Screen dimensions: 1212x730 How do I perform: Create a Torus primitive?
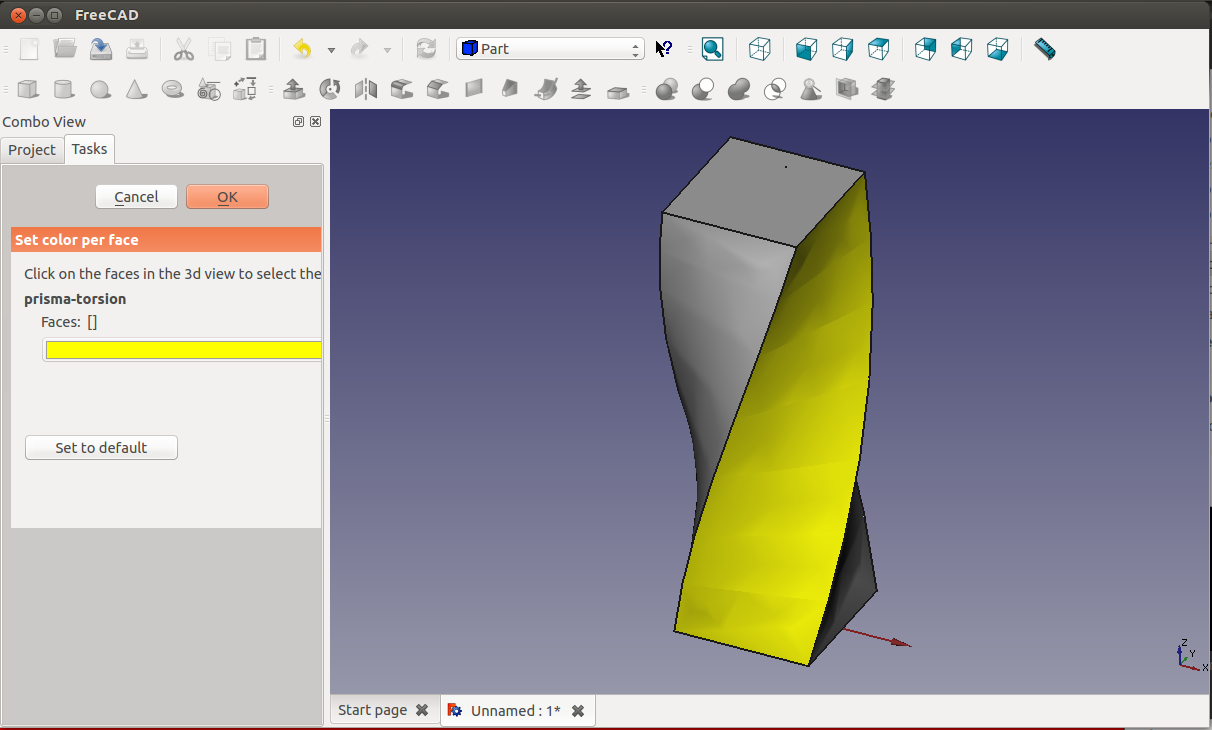tap(172, 90)
